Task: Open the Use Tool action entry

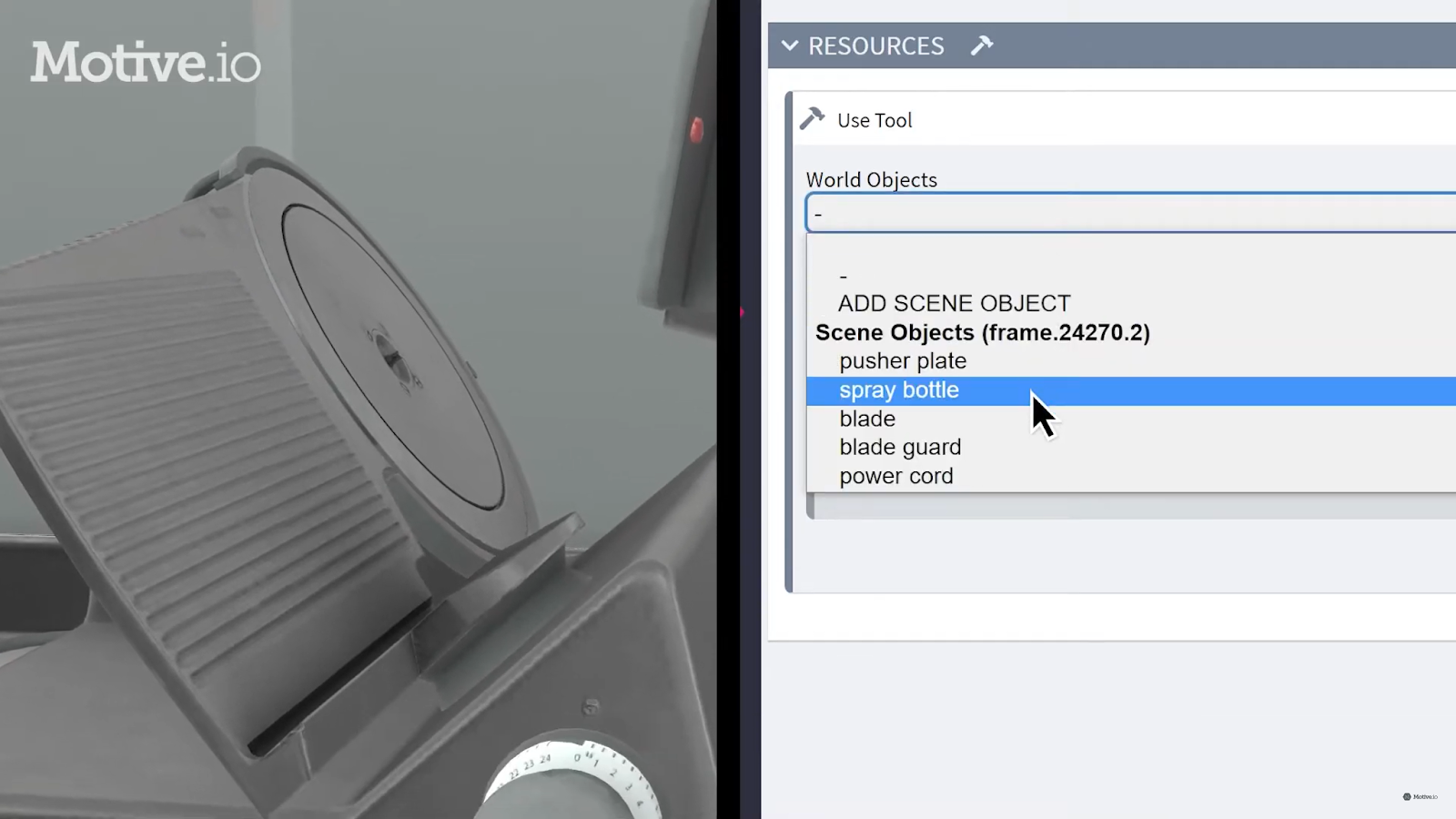Action: click(874, 119)
